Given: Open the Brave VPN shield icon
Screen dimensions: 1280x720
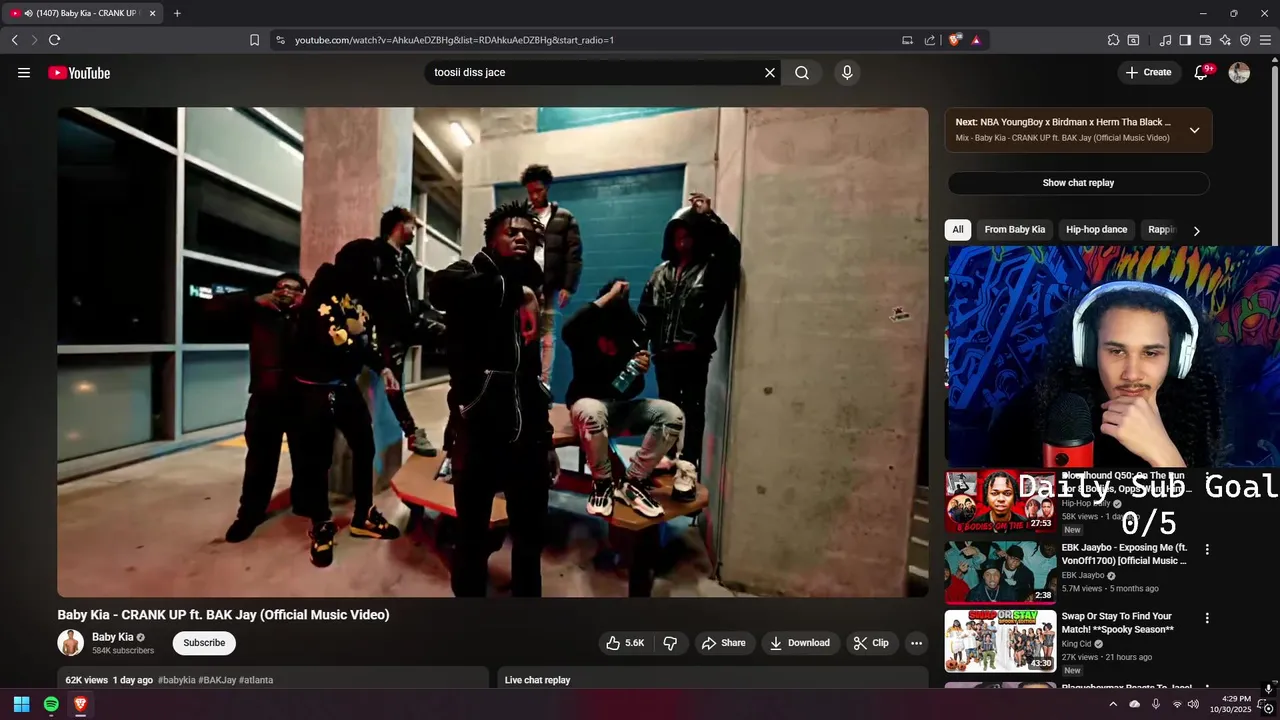Looking at the screenshot, I should tap(1245, 40).
